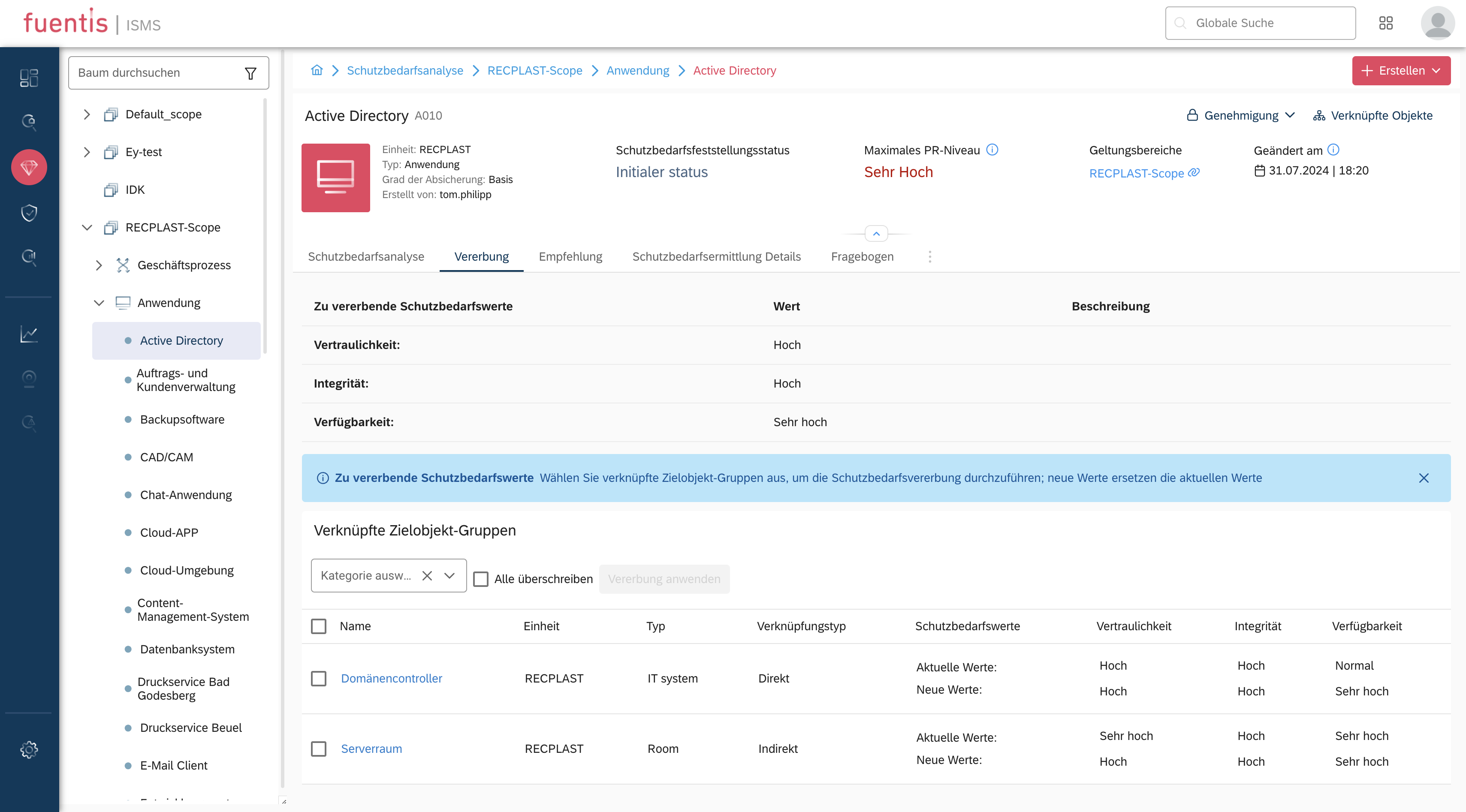Open the Genehmigung dropdown
Image resolution: width=1466 pixels, height=812 pixels.
pos(1241,115)
